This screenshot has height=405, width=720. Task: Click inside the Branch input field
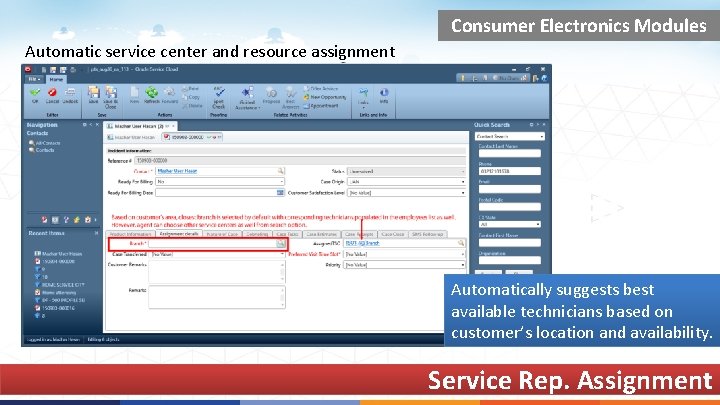click(x=212, y=243)
